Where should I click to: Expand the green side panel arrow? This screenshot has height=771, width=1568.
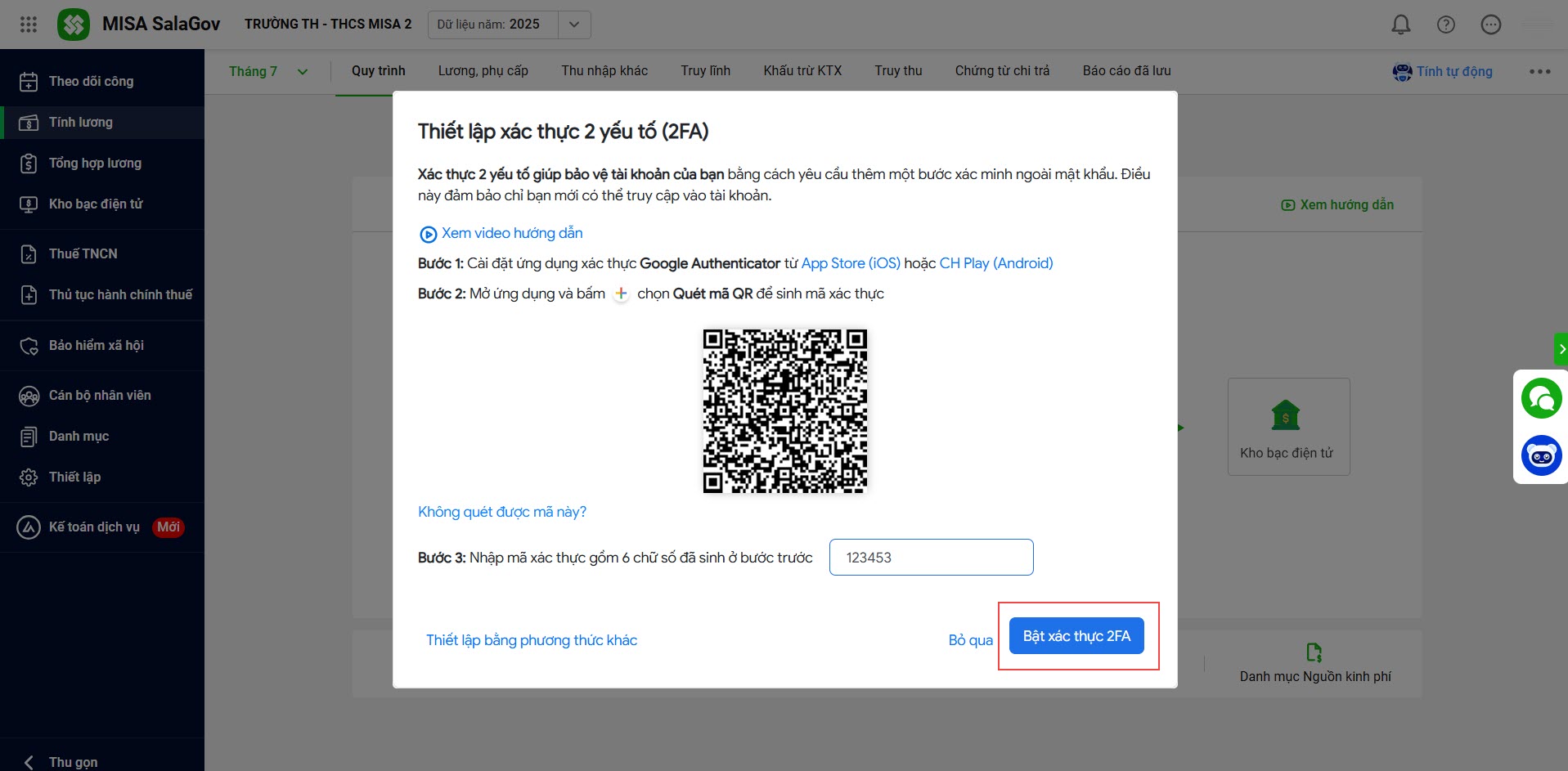tap(1561, 349)
